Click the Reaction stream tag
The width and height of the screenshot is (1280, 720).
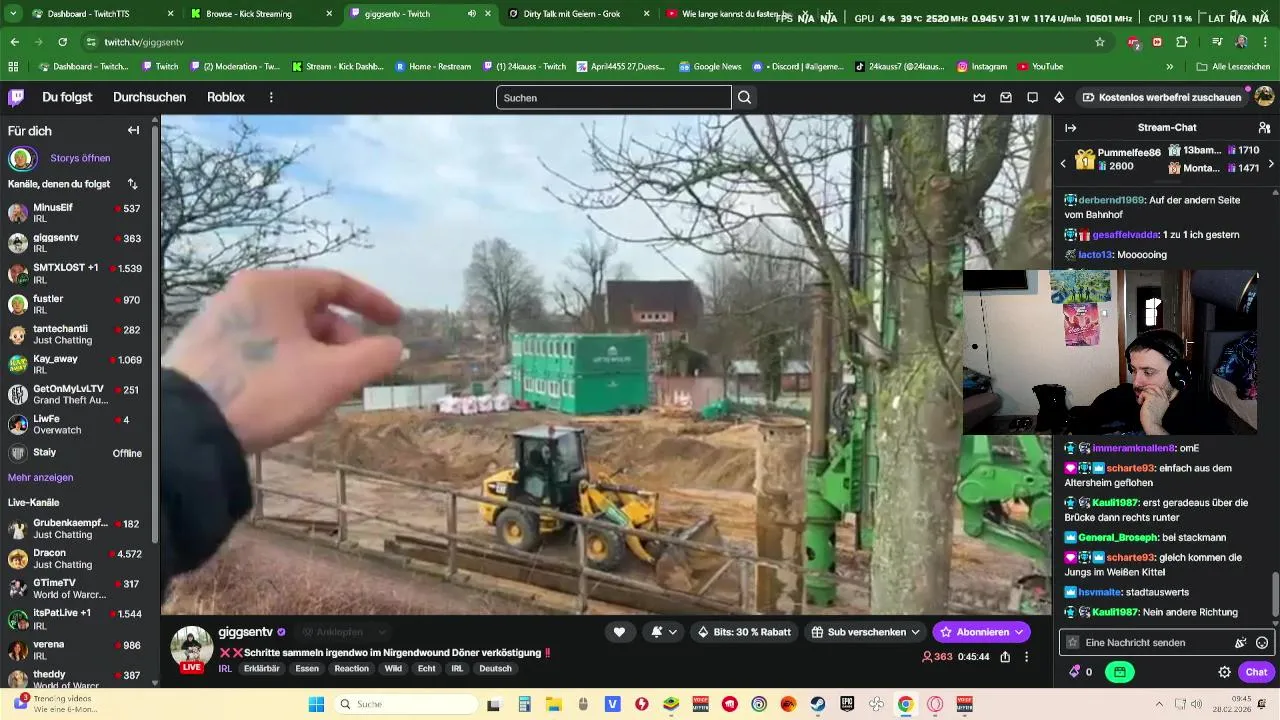coord(351,669)
